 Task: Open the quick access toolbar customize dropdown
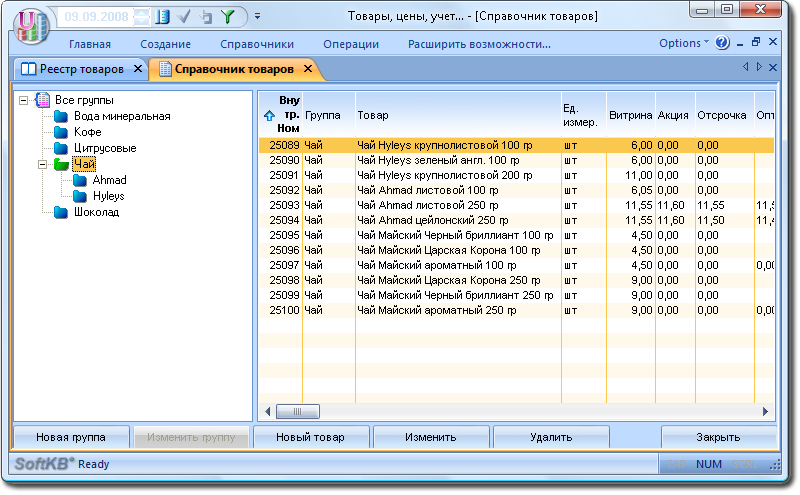258,16
